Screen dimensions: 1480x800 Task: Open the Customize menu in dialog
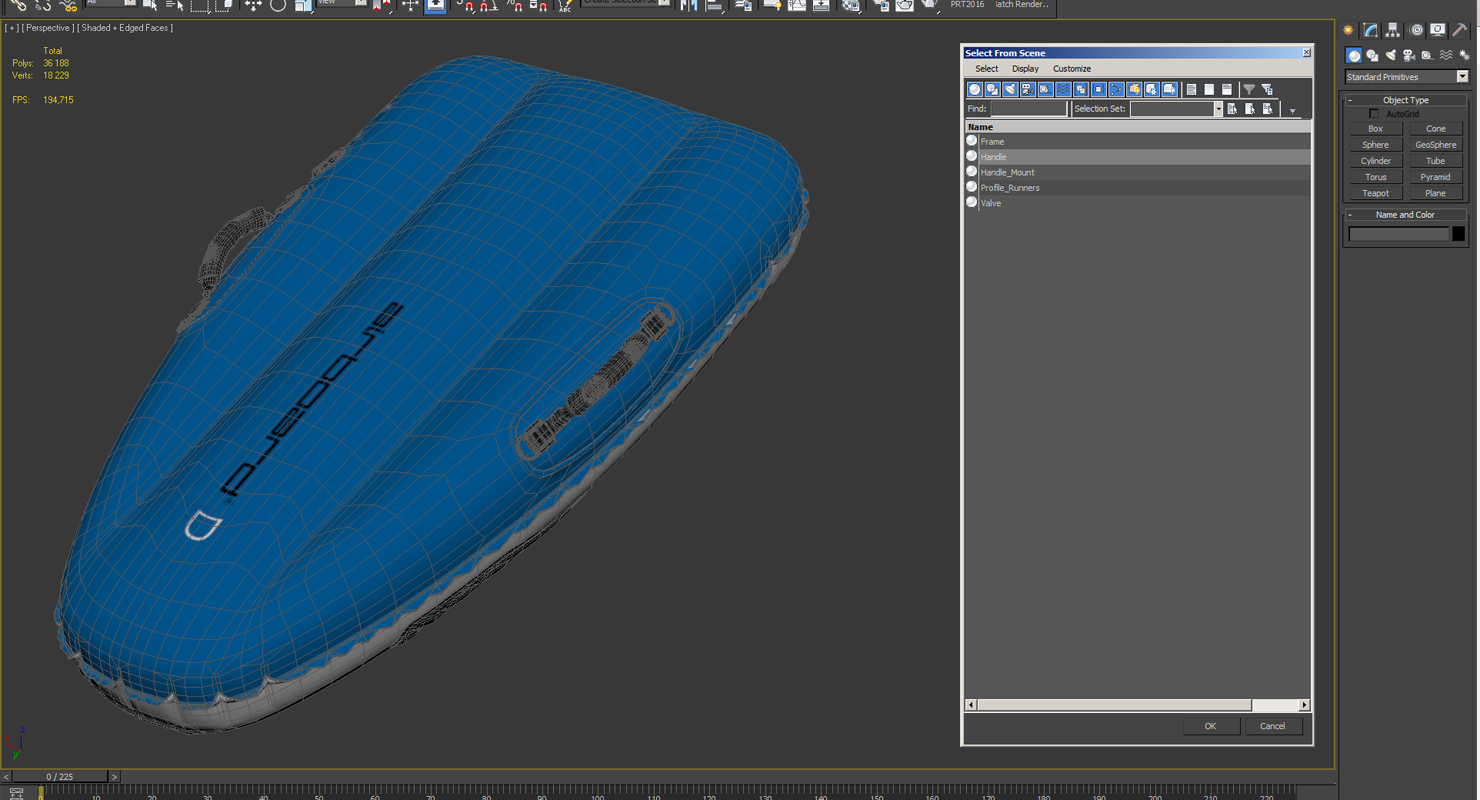1072,69
